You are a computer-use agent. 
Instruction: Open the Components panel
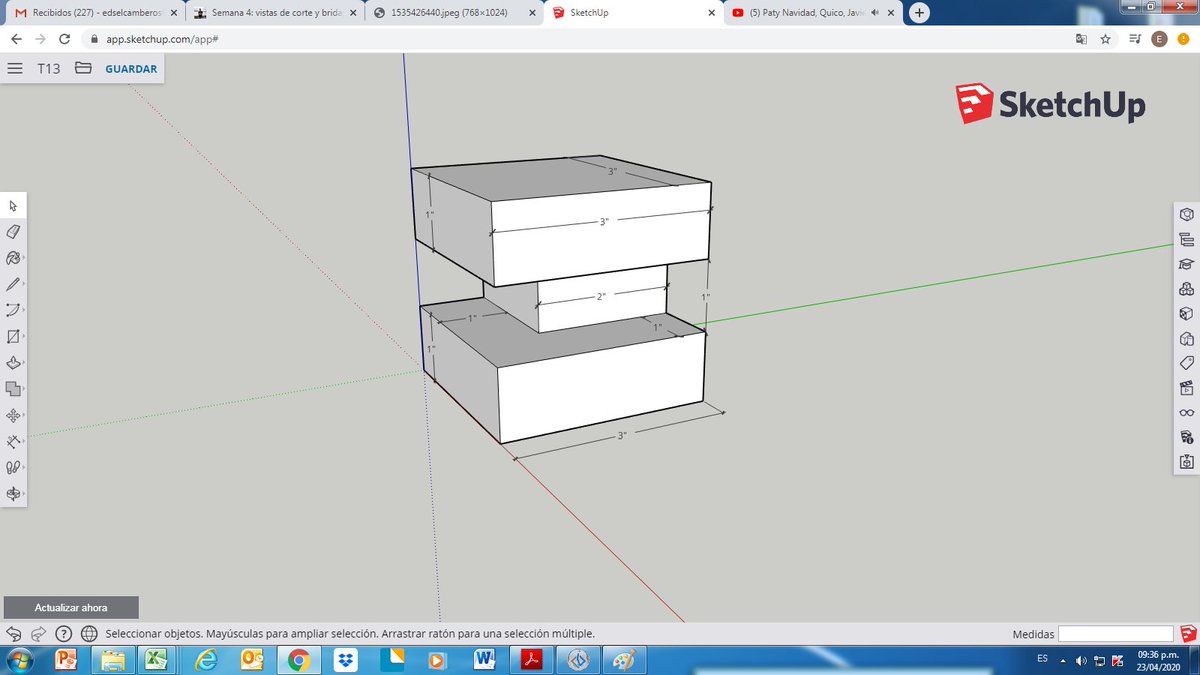click(1186, 288)
